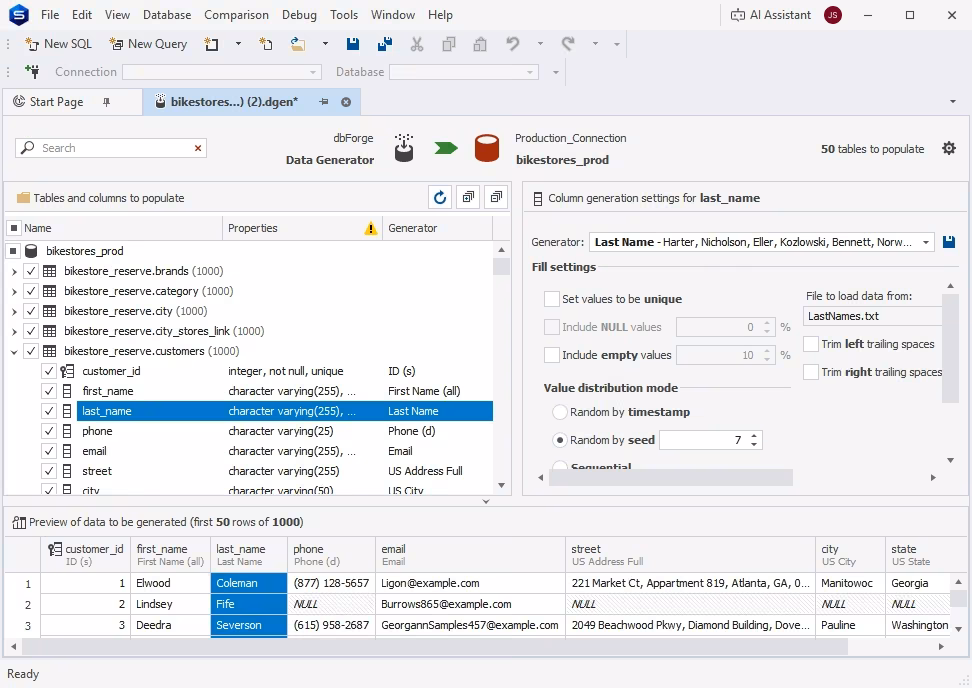Viewport: 972px width, 688px height.
Task: Select Random by timestamp radio button
Action: point(560,412)
